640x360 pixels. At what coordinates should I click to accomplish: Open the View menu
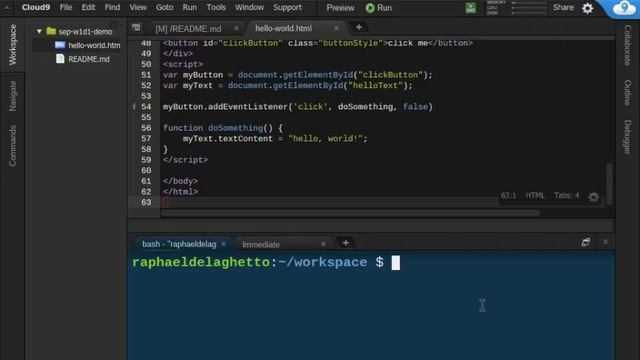tap(138, 7)
